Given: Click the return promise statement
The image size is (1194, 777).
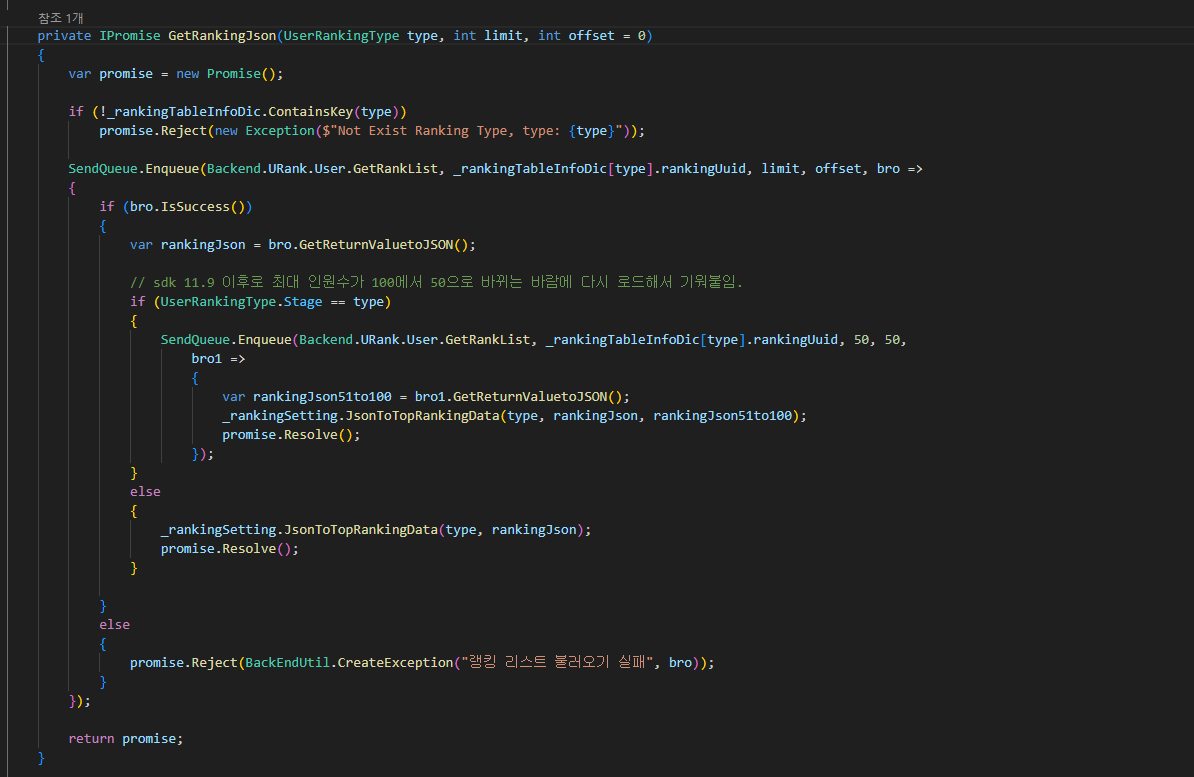Looking at the screenshot, I should tap(125, 739).
